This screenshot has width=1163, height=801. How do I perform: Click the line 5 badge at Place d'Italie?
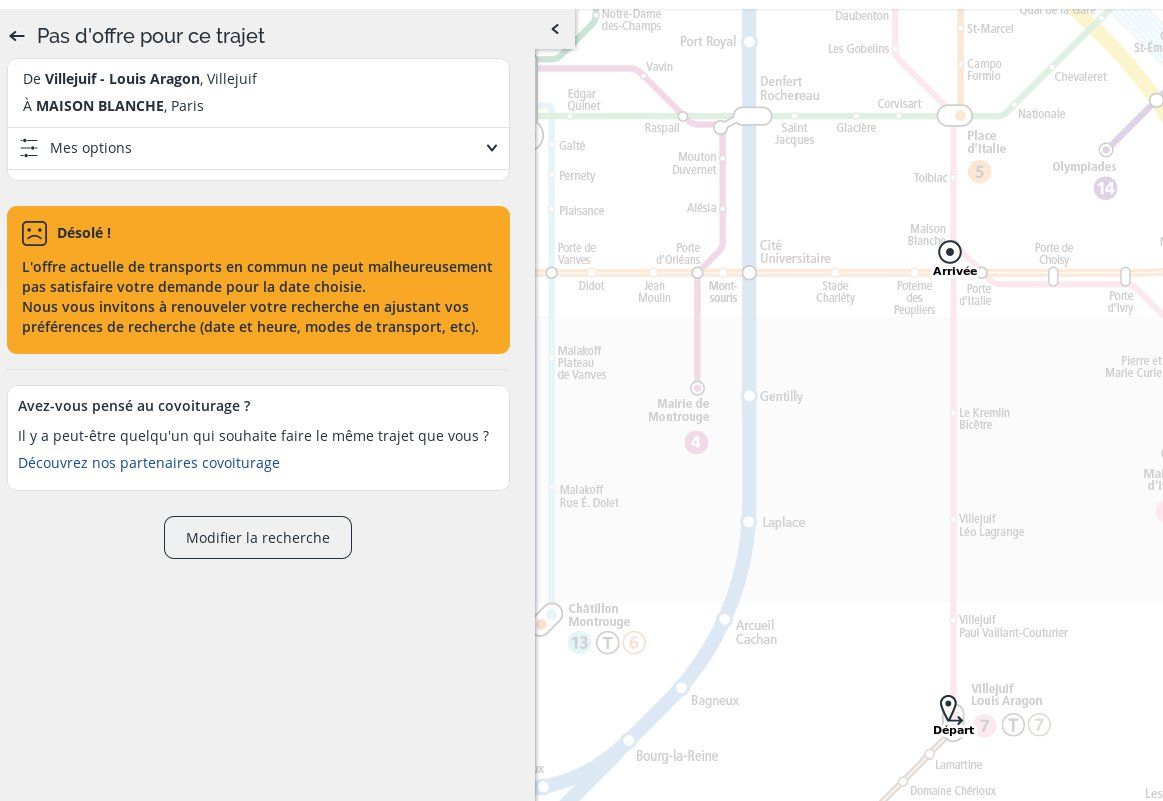pos(979,172)
